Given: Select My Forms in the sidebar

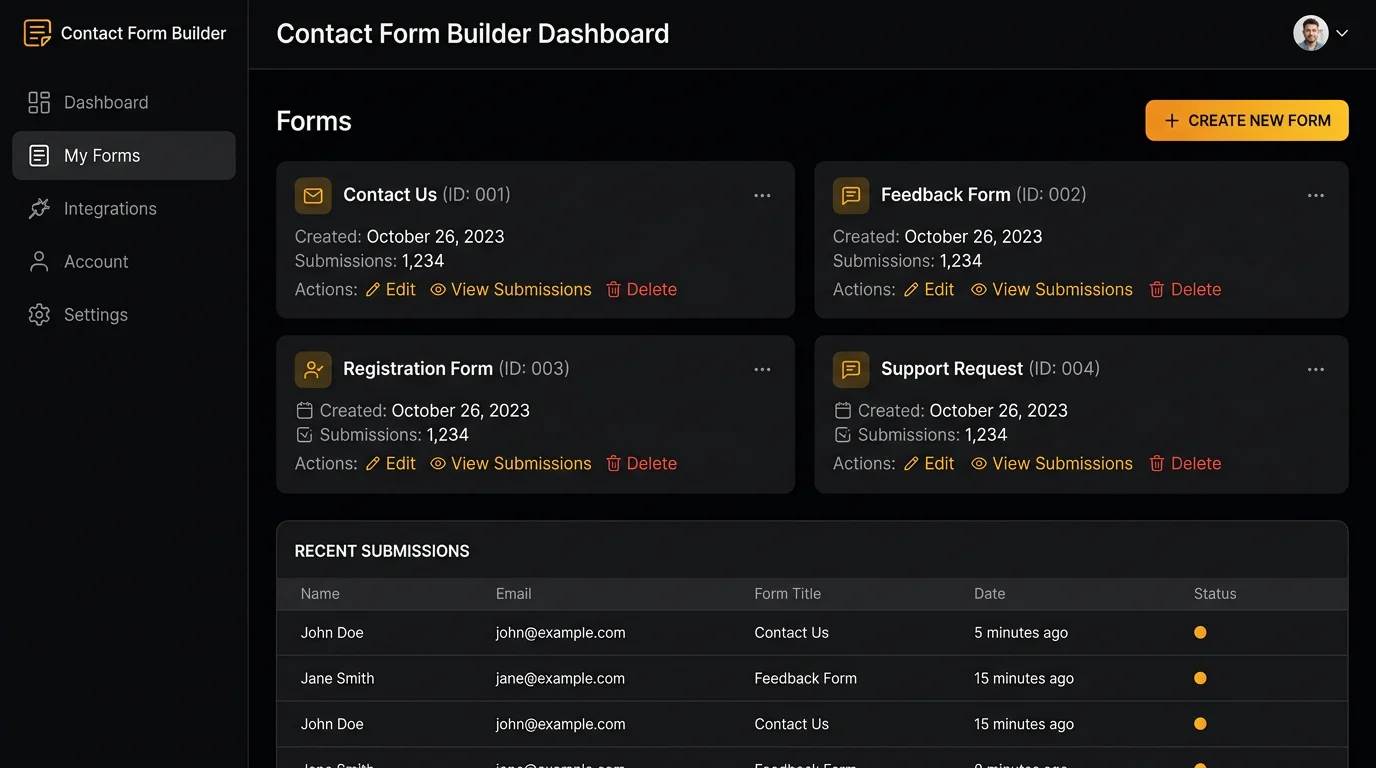Looking at the screenshot, I should click(x=124, y=155).
